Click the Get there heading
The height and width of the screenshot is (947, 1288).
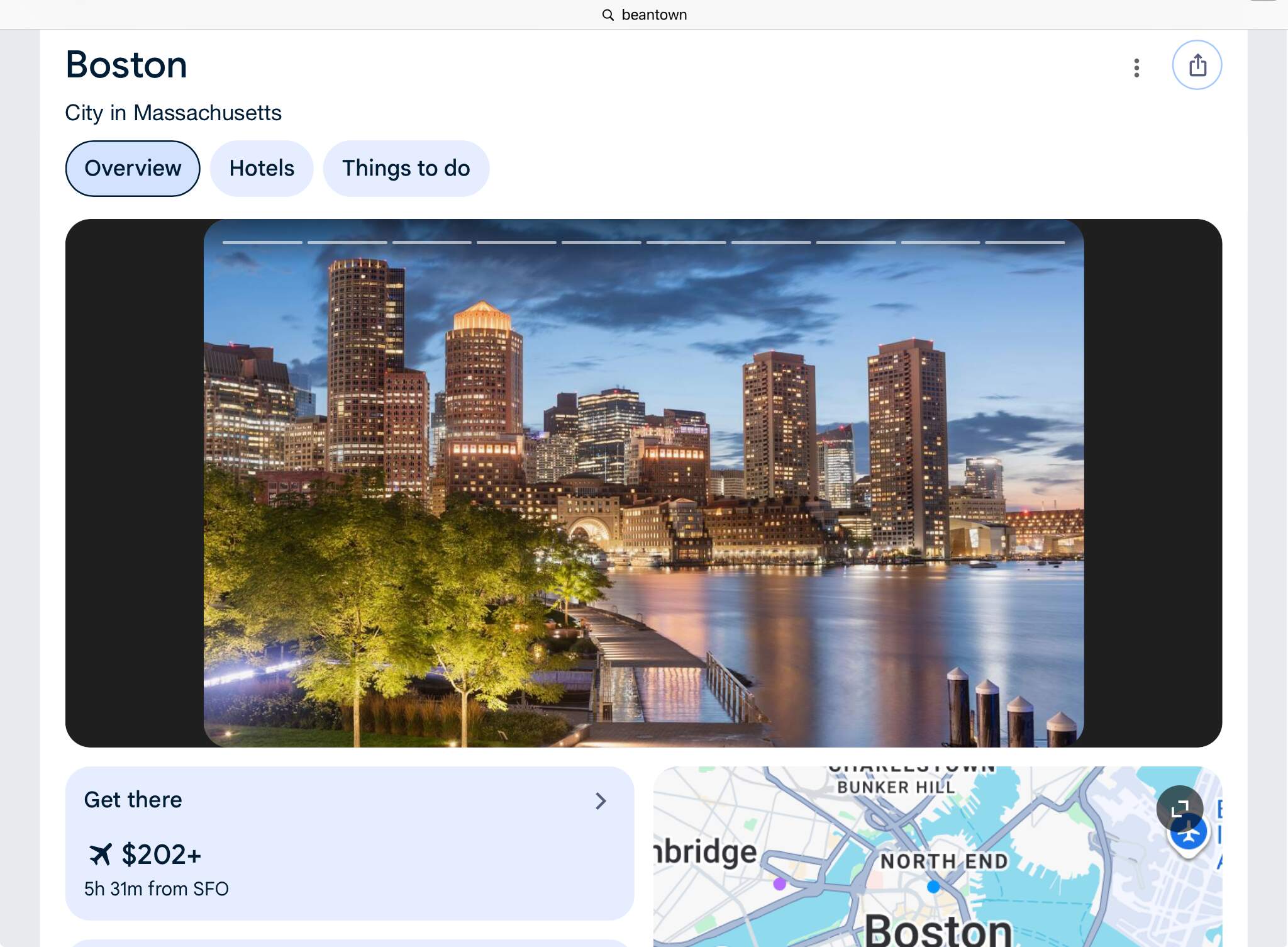[x=133, y=800]
